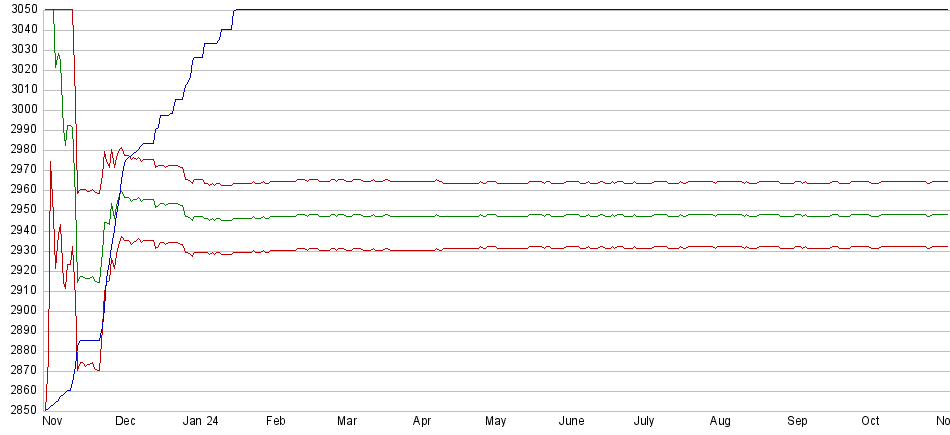Click the Dec label on the x-axis

click(125, 422)
